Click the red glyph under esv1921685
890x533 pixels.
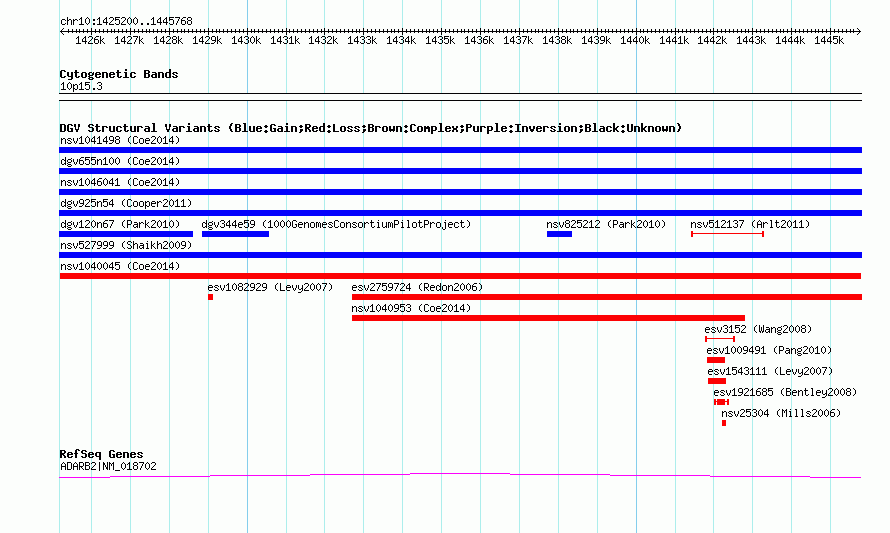point(721,402)
